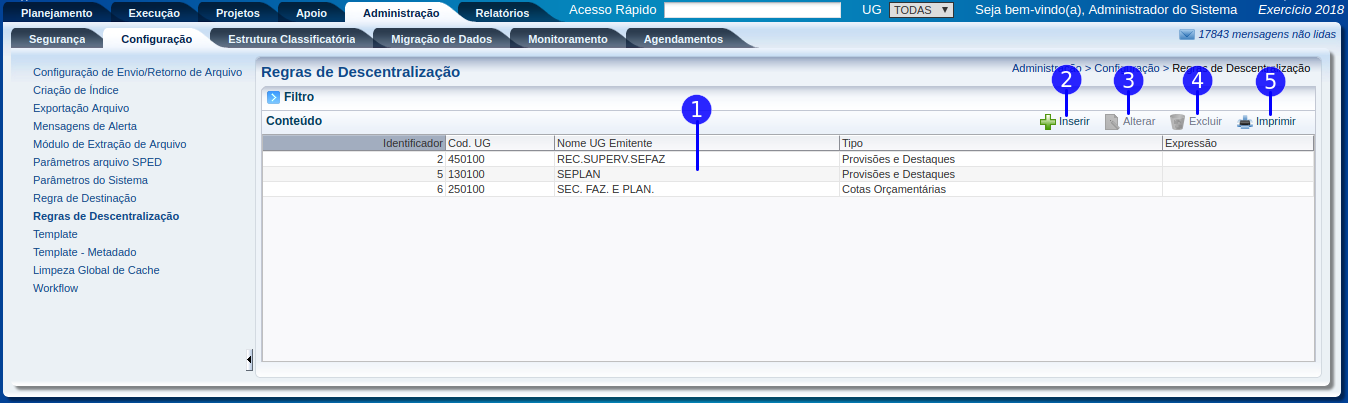Open the UG dropdown TODAS
The image size is (1348, 403).
(921, 10)
